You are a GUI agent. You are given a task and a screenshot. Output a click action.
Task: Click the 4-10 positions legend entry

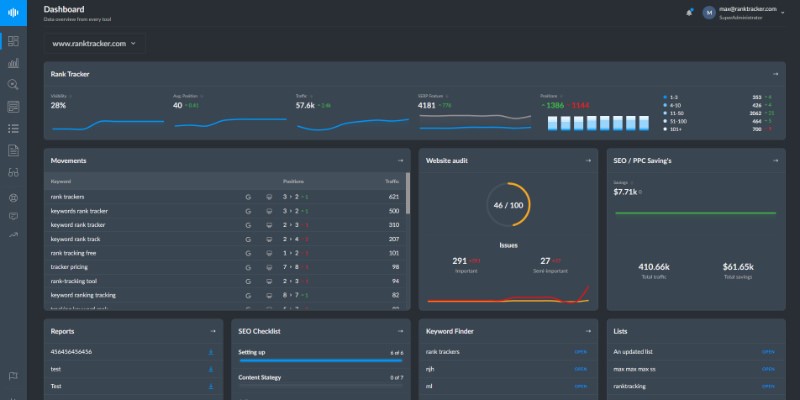(x=672, y=105)
